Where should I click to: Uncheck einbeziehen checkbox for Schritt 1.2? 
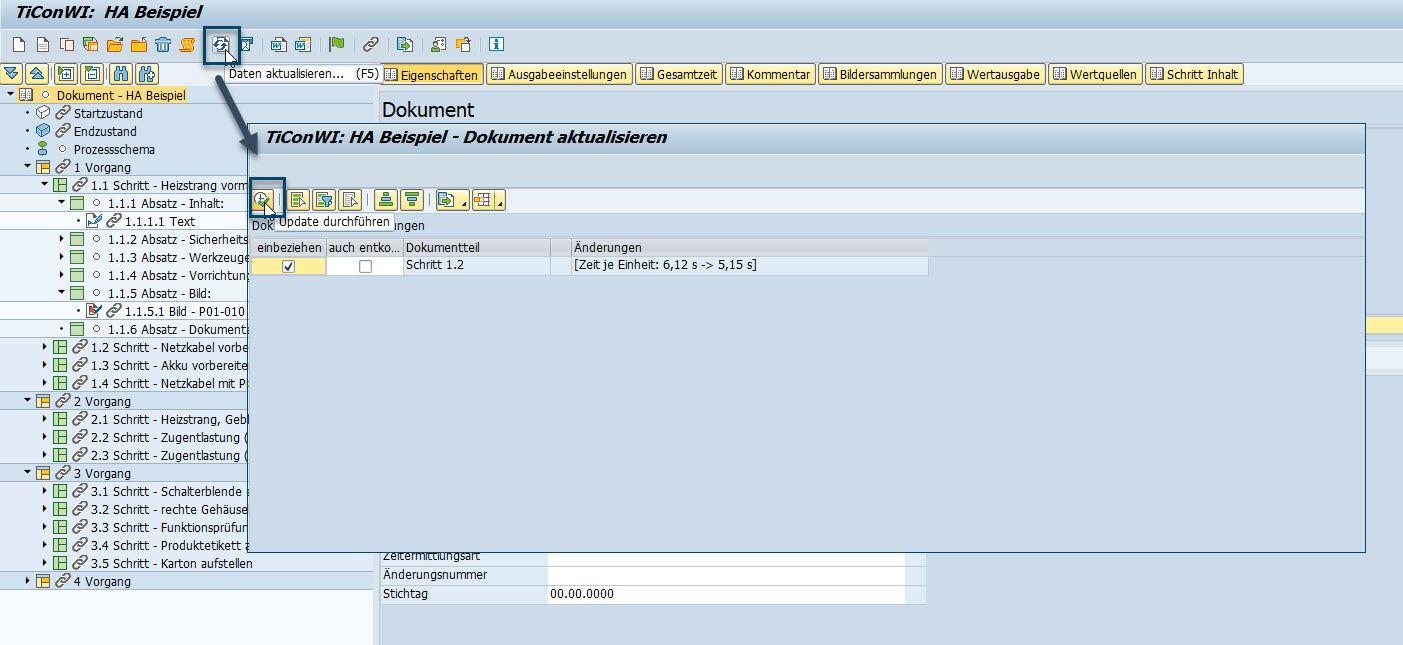point(288,266)
